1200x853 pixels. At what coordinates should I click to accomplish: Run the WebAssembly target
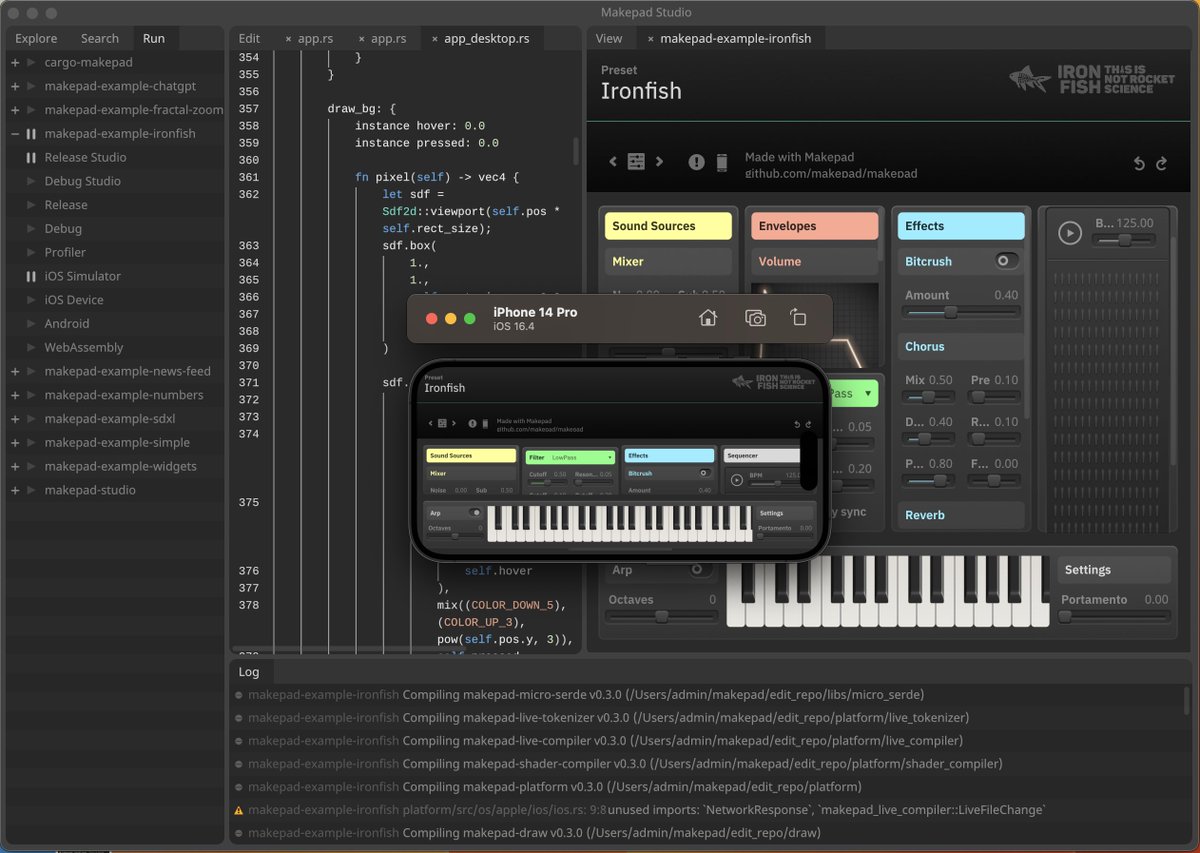pos(31,348)
